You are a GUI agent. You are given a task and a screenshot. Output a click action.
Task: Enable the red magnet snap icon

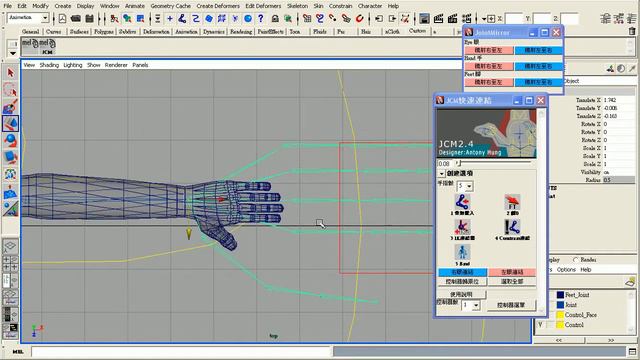click(360, 18)
